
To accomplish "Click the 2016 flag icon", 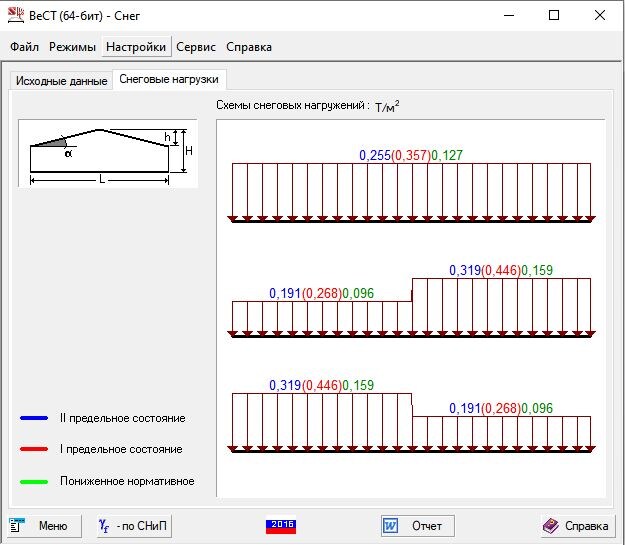I will pyautogui.click(x=281, y=526).
